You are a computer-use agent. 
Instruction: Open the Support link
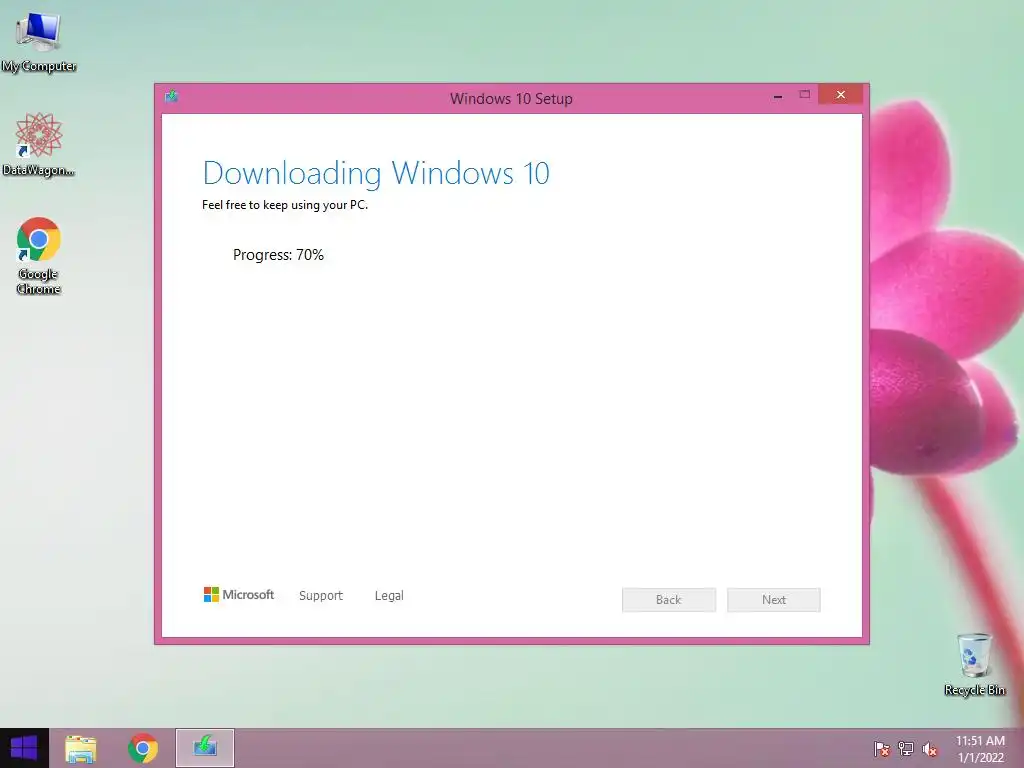(x=321, y=596)
